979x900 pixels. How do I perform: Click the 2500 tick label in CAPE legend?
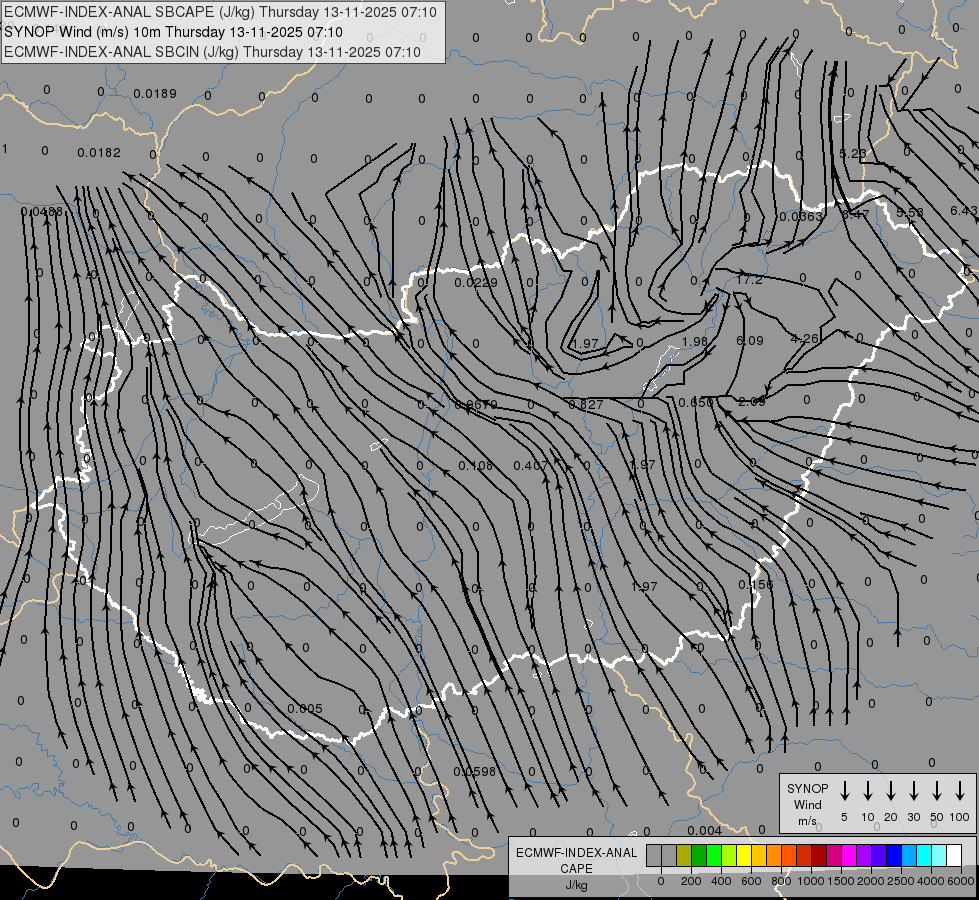click(900, 881)
